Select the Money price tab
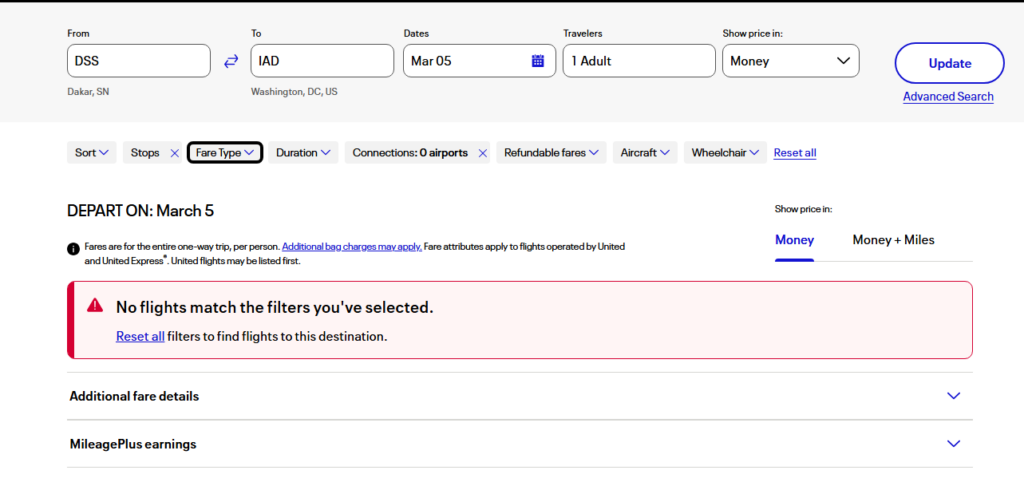Viewport: 1024px width, 478px height. (794, 240)
